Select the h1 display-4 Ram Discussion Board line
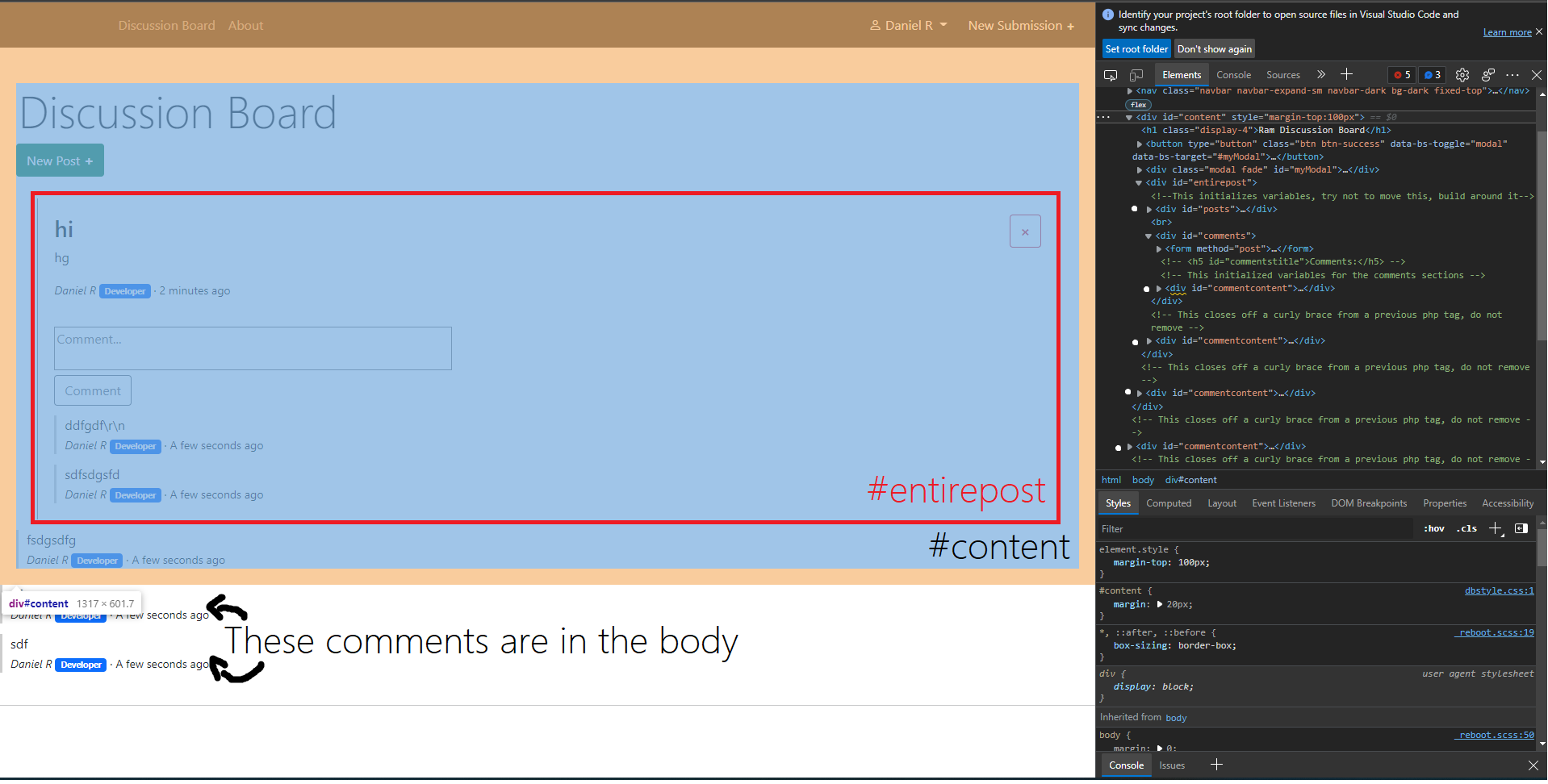 pyautogui.click(x=1266, y=131)
